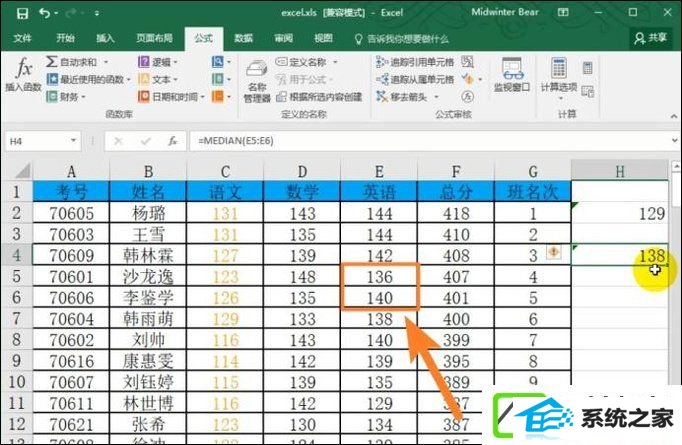Switch to the Page Layout tab
This screenshot has width=682, height=445.
(x=154, y=38)
